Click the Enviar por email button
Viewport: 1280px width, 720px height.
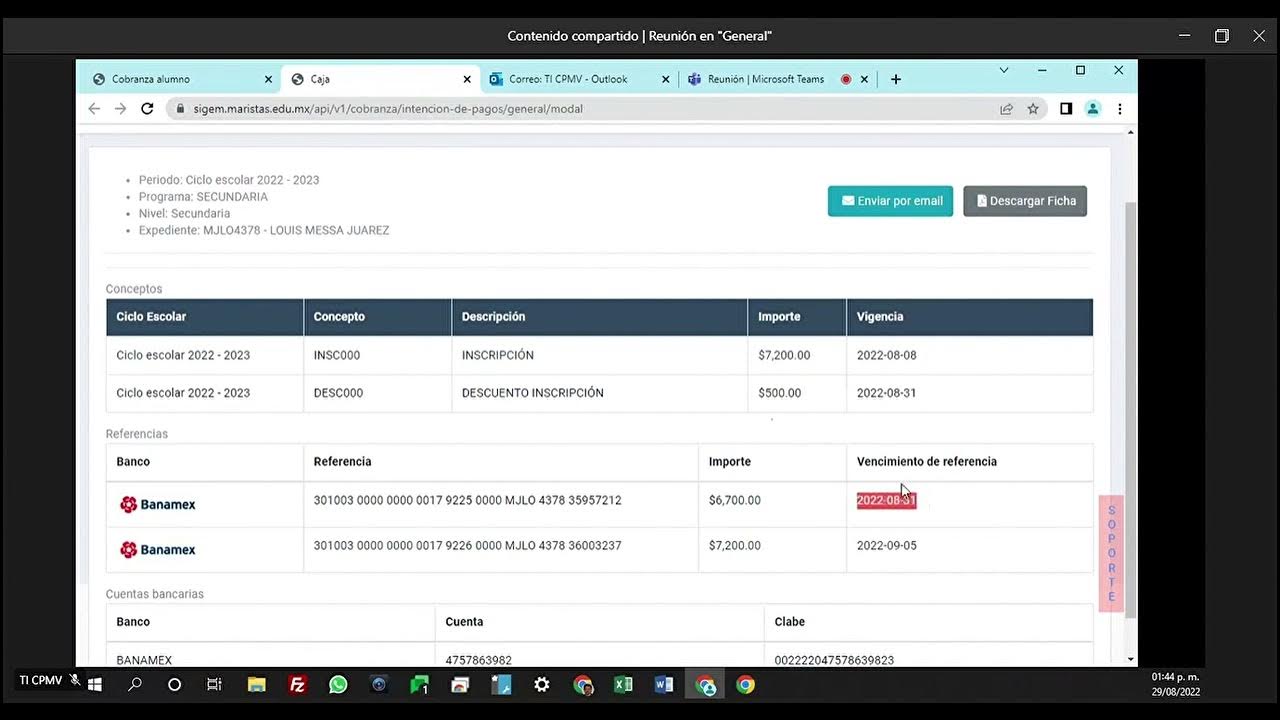tap(890, 201)
